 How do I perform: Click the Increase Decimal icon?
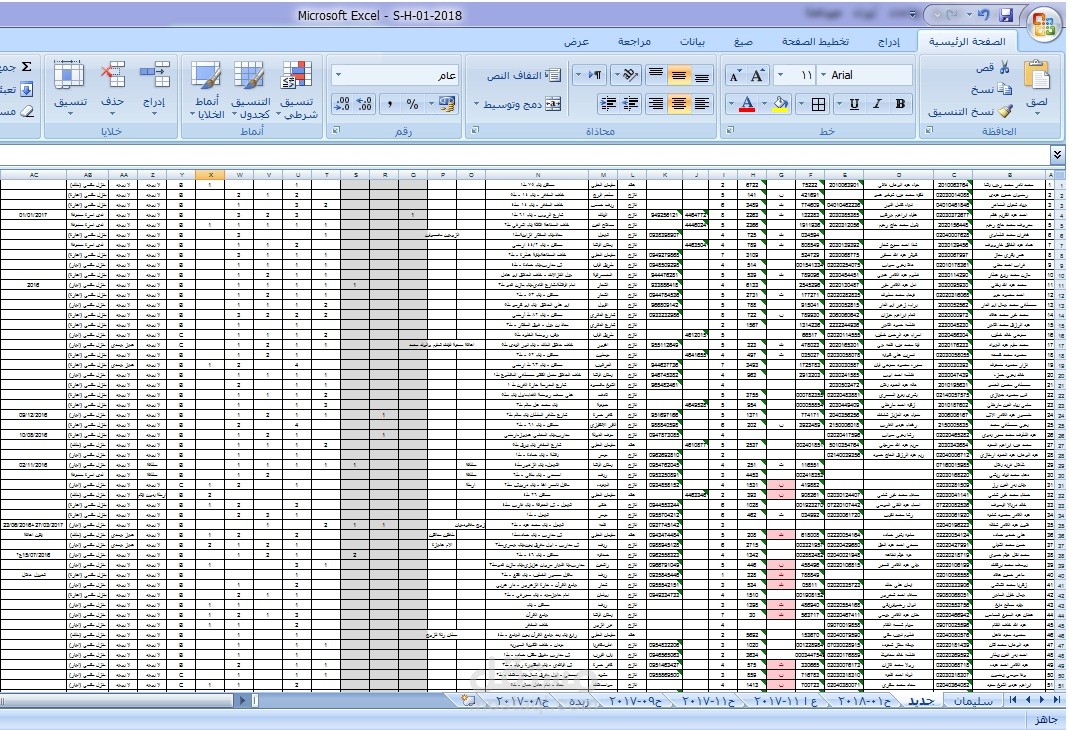pyautogui.click(x=365, y=104)
